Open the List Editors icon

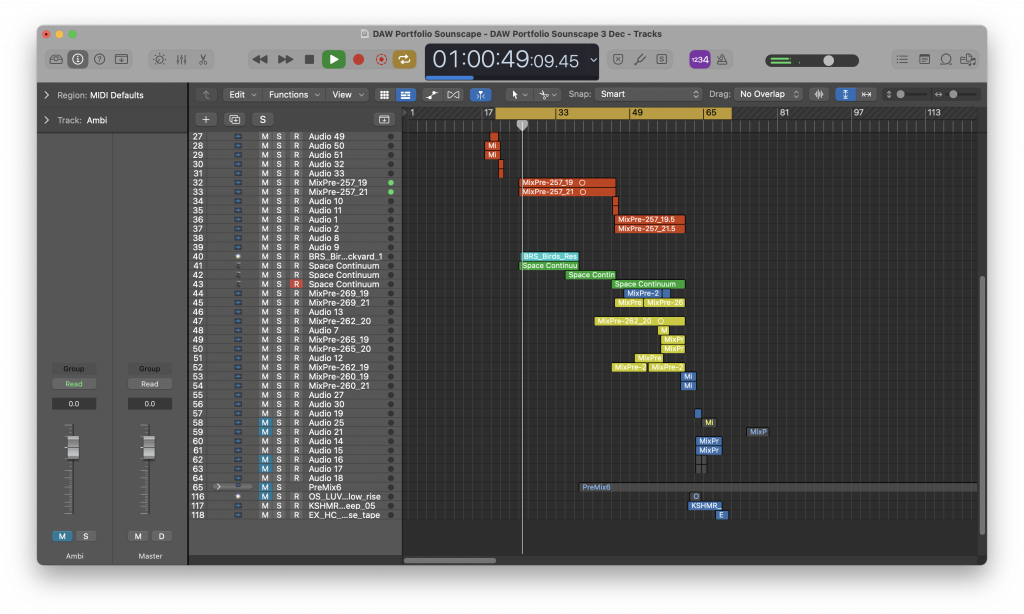coord(902,59)
